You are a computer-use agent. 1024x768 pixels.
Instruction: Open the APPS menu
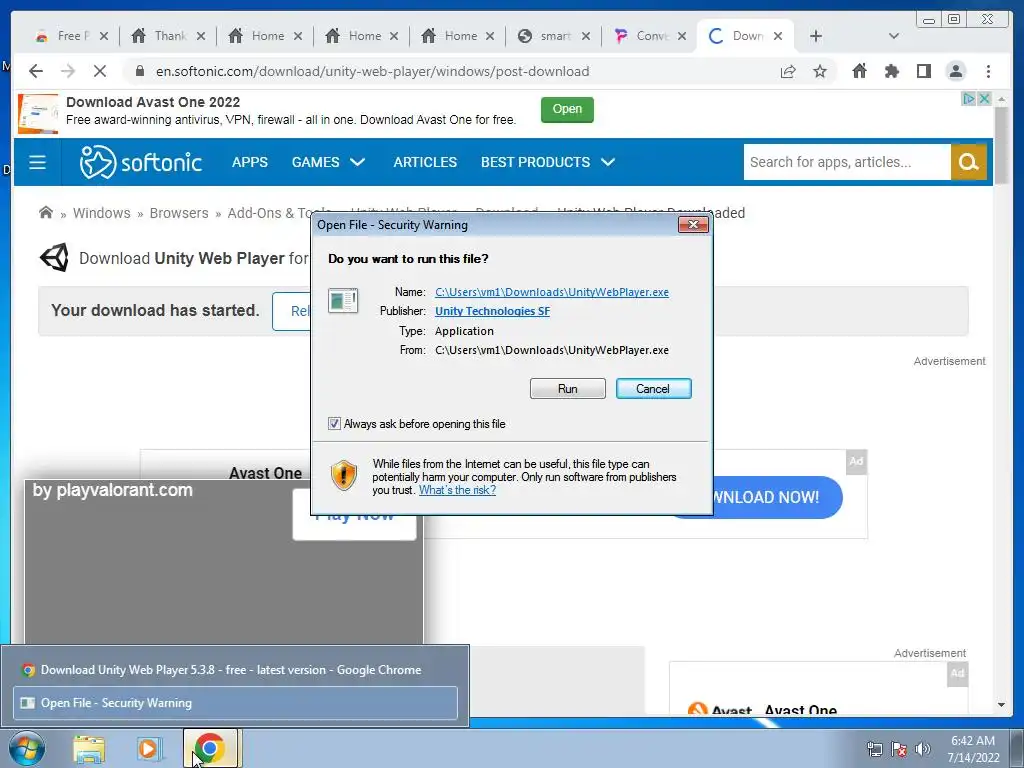(x=249, y=162)
